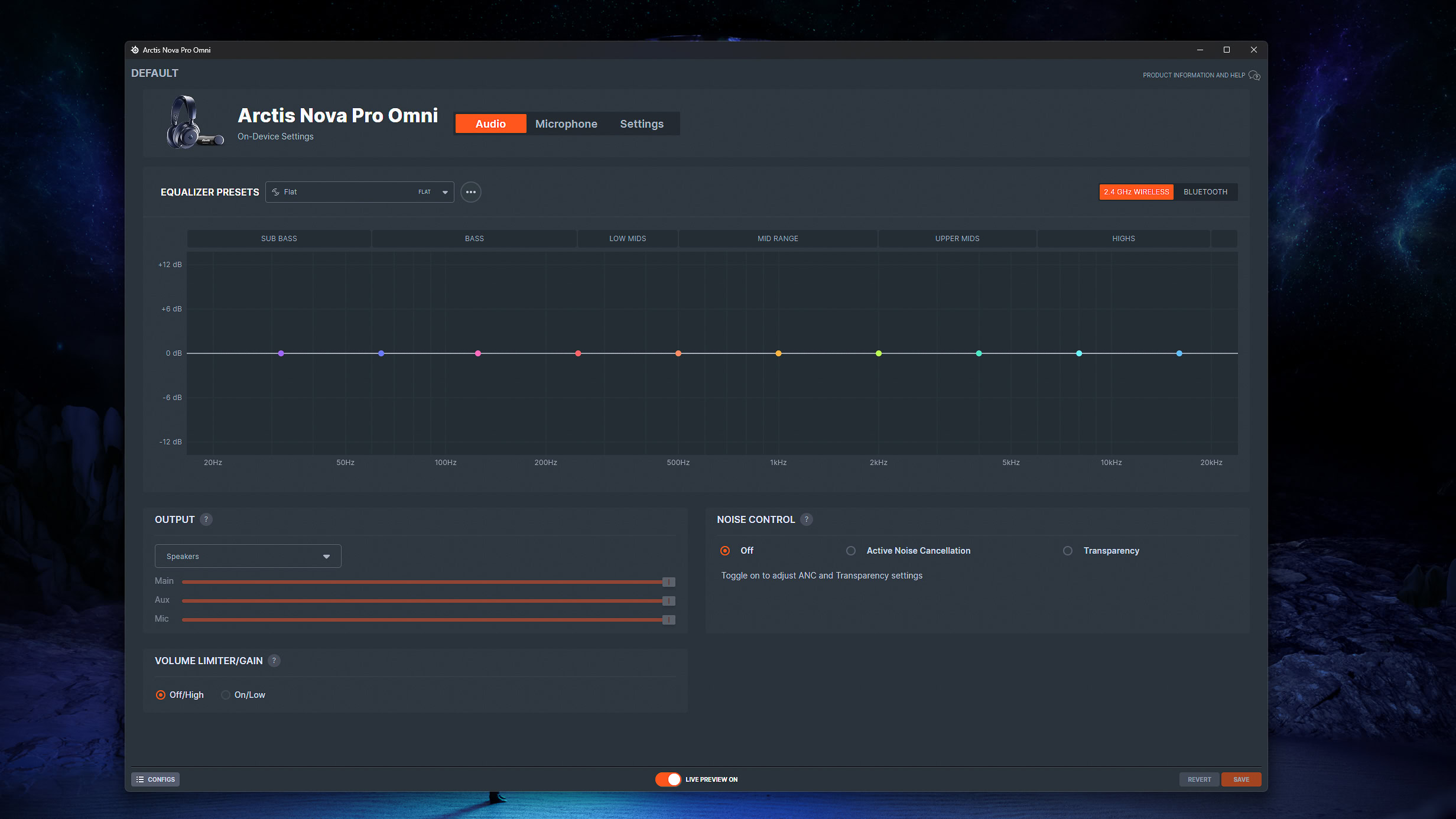Open Volume Limiter/Gain help icon
Viewport: 1456px width, 819px height.
(274, 661)
